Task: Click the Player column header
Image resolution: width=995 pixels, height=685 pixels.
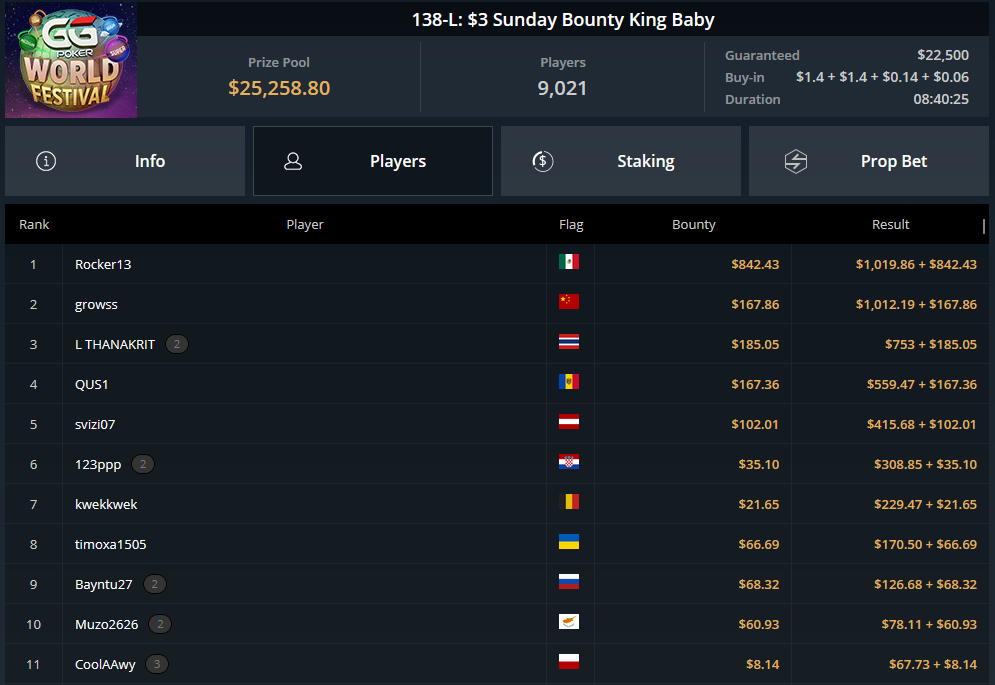Action: click(x=305, y=225)
